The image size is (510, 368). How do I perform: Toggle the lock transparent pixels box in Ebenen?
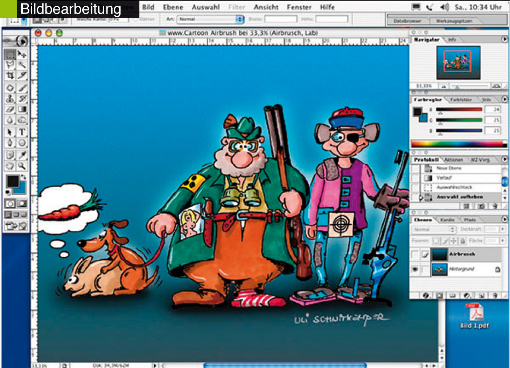436,240
